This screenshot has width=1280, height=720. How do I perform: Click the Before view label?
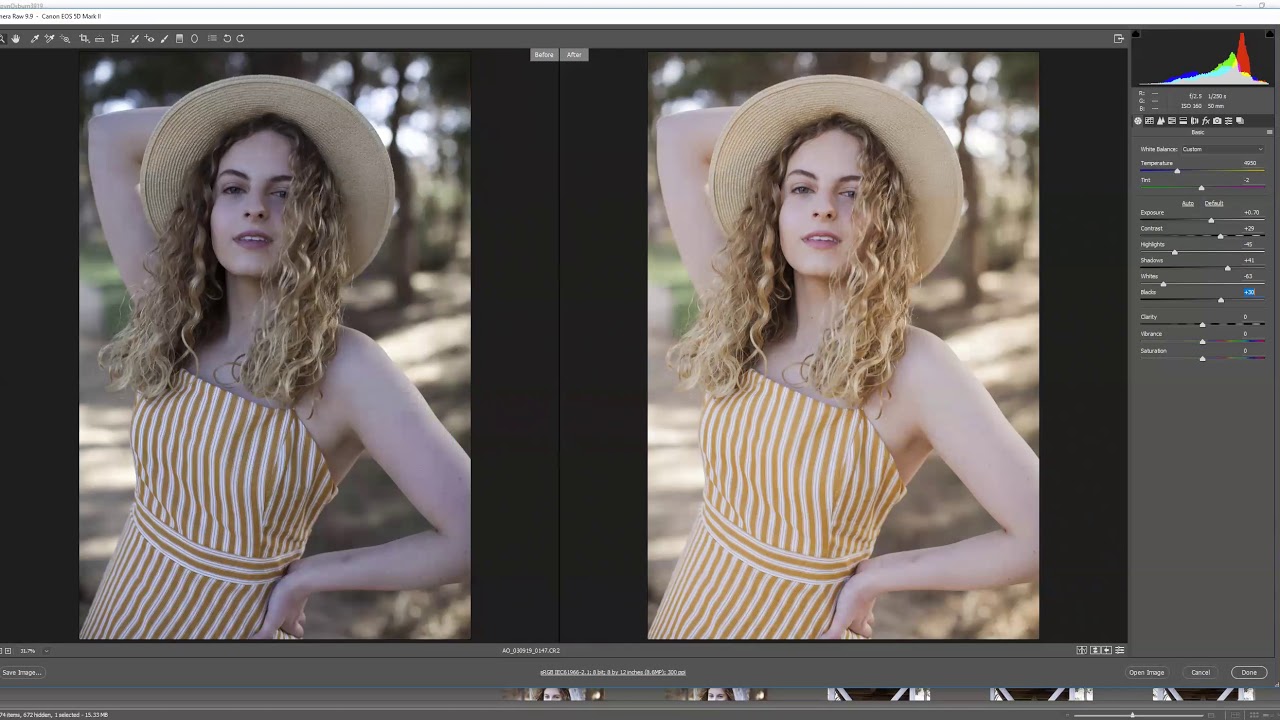tap(544, 55)
